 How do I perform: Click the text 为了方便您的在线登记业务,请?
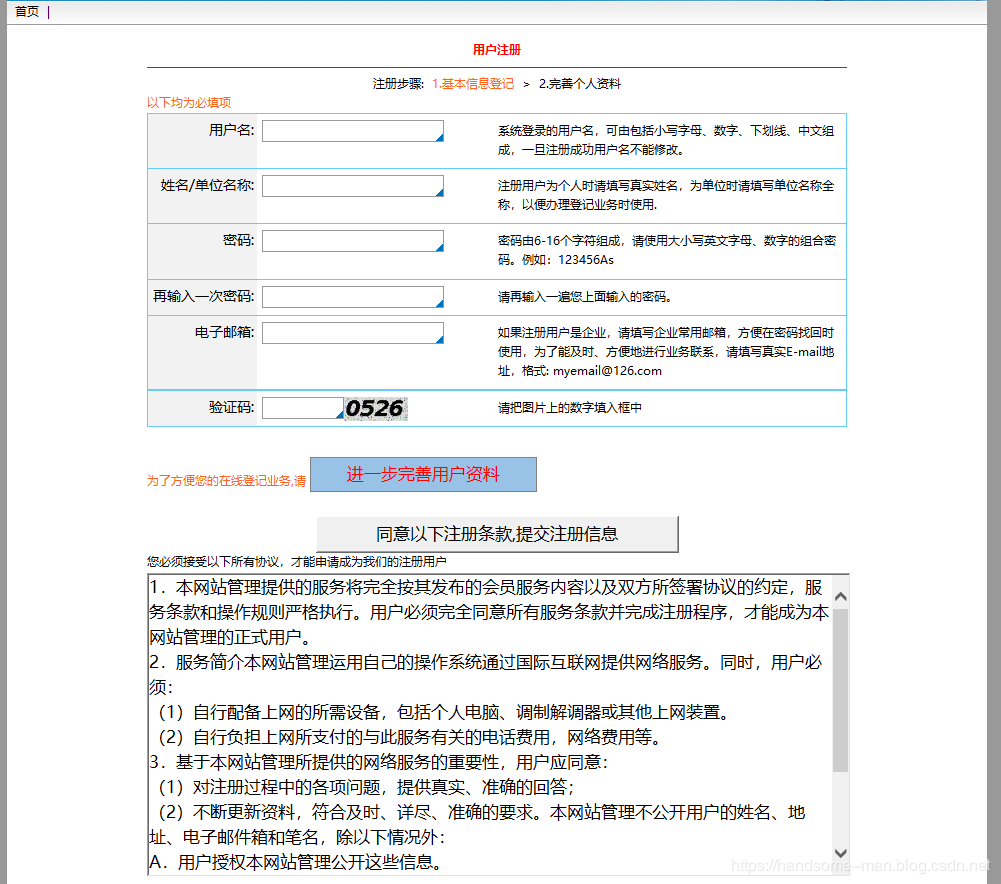(x=227, y=481)
